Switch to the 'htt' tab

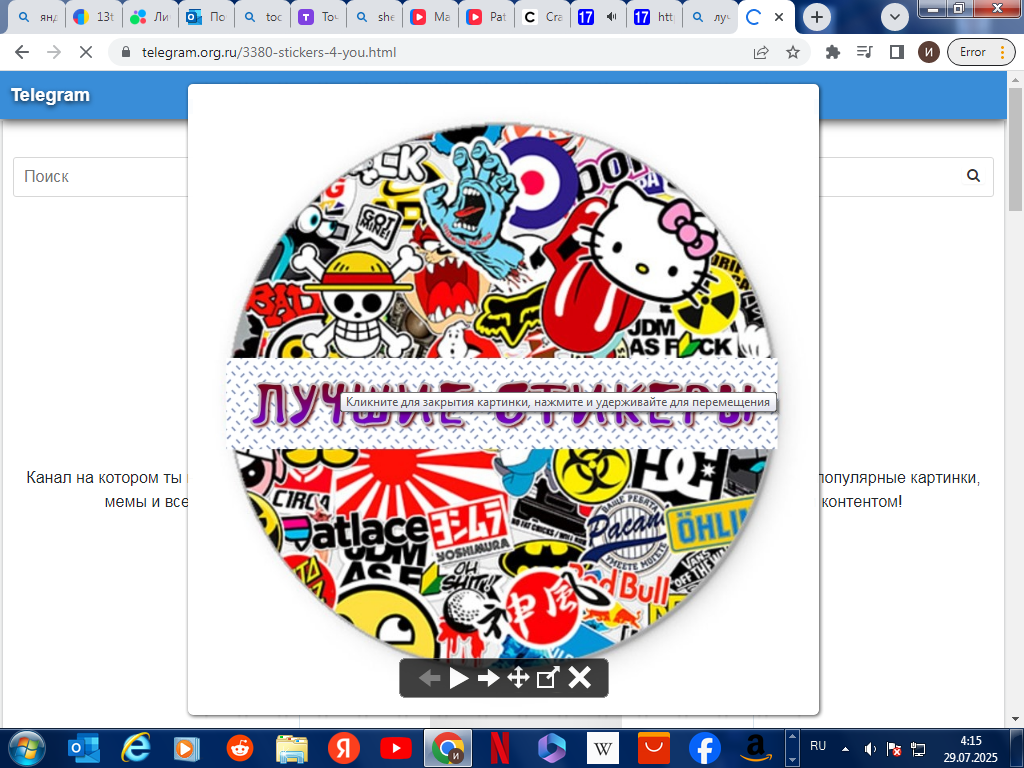(x=655, y=17)
